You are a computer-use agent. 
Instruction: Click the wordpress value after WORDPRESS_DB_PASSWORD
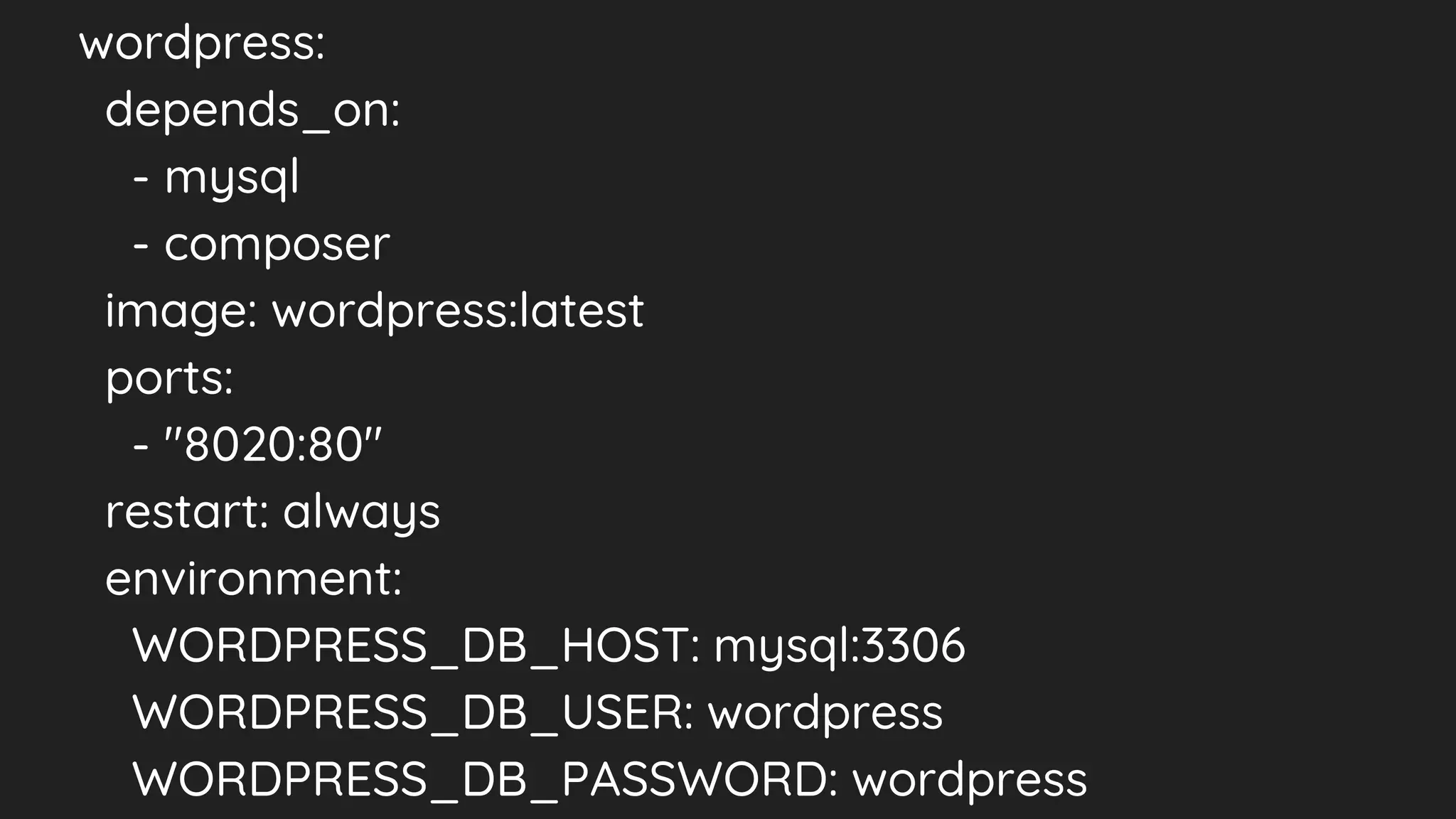(970, 779)
